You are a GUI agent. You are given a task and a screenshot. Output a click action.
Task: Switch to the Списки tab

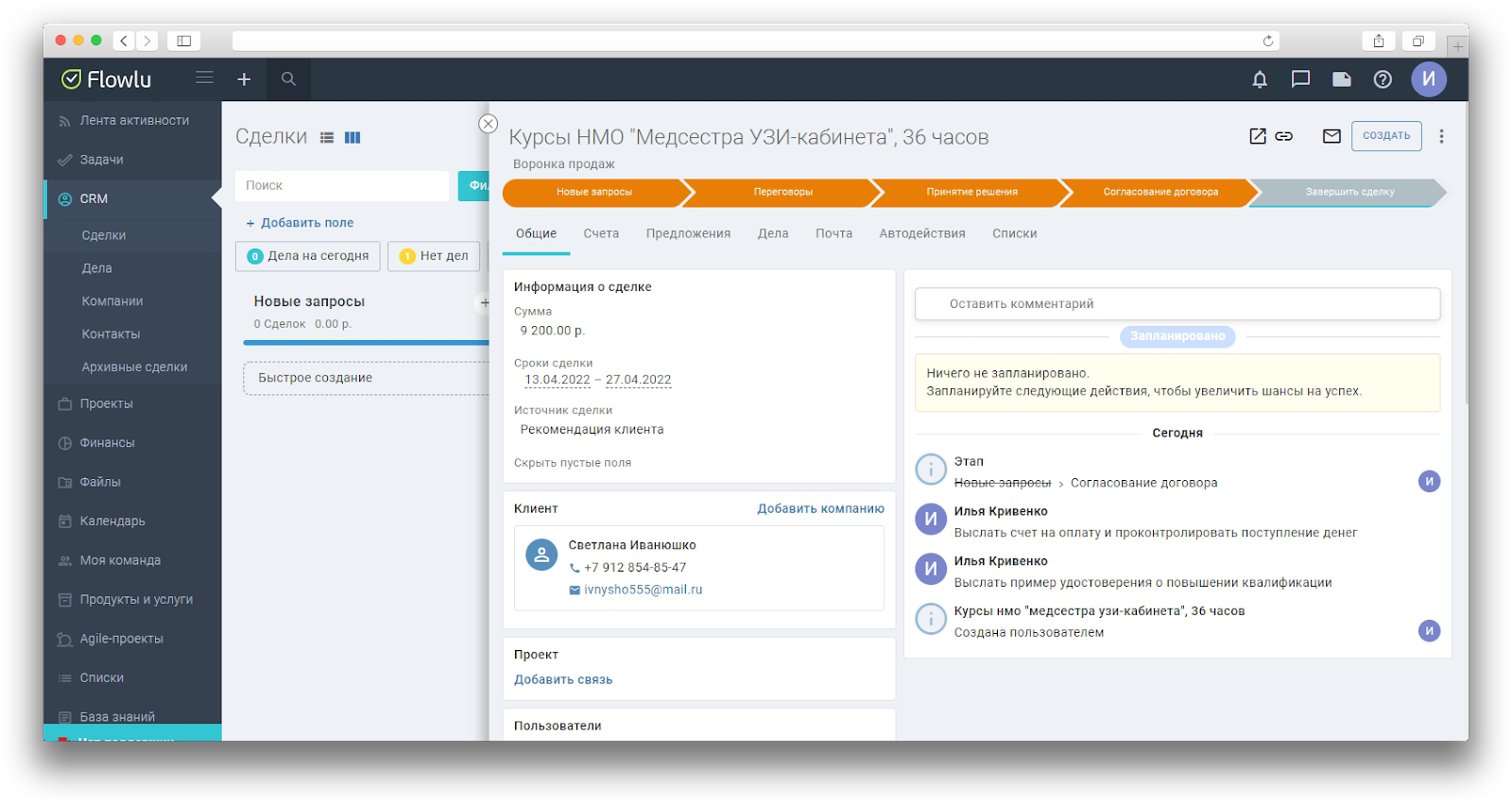coord(1014,233)
